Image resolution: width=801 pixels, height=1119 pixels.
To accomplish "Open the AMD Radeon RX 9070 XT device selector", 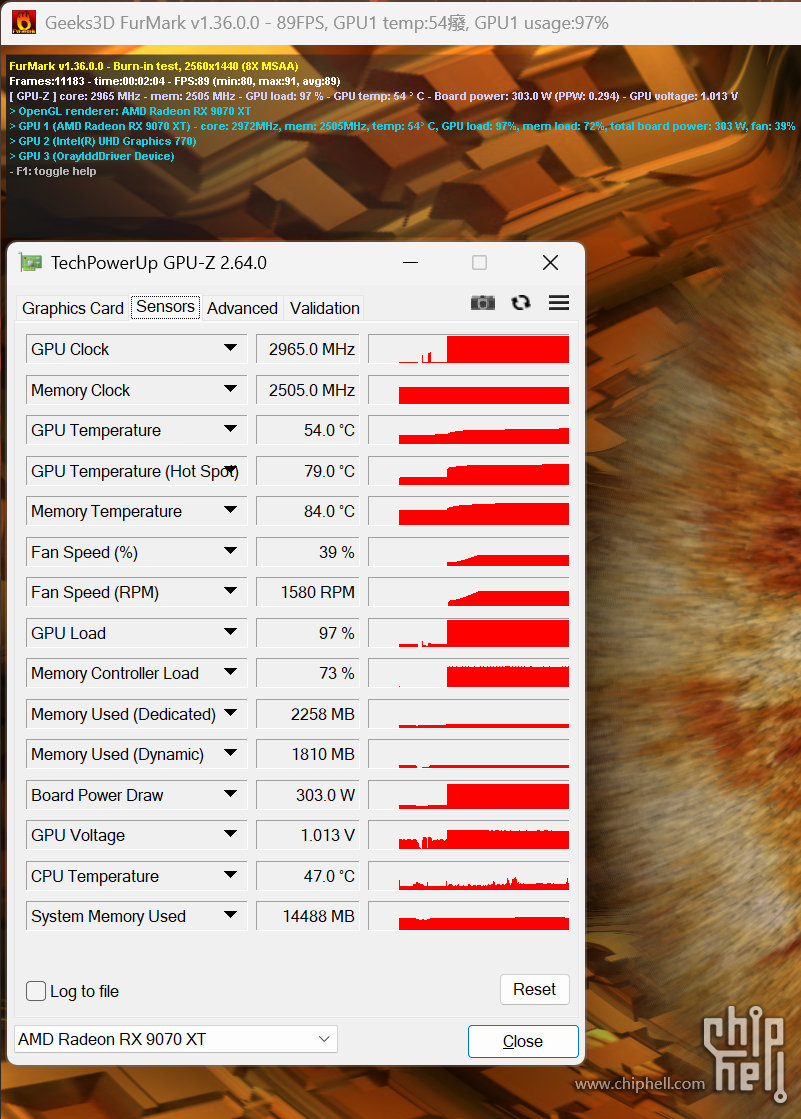I will click(x=176, y=1039).
